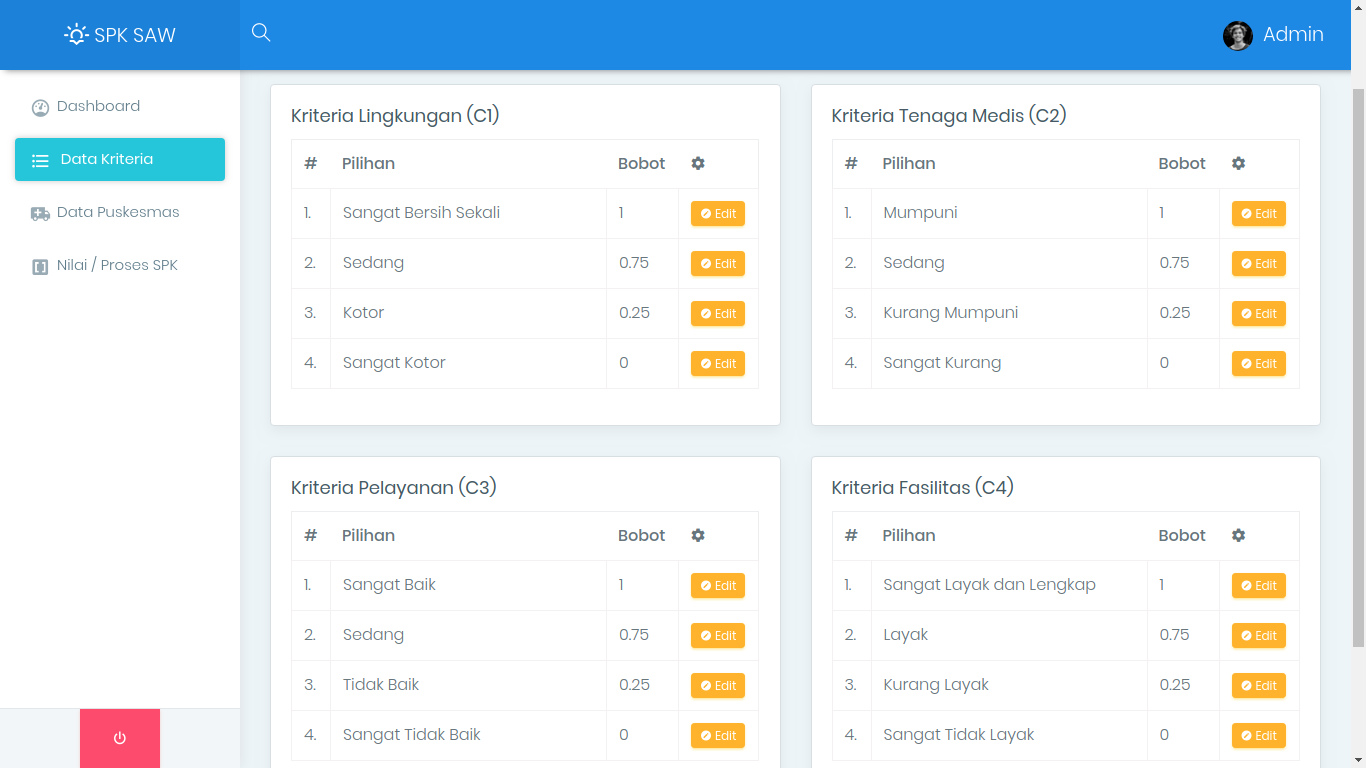Edit the Kurang Mumpuni row
The width and height of the screenshot is (1366, 768).
click(1258, 314)
